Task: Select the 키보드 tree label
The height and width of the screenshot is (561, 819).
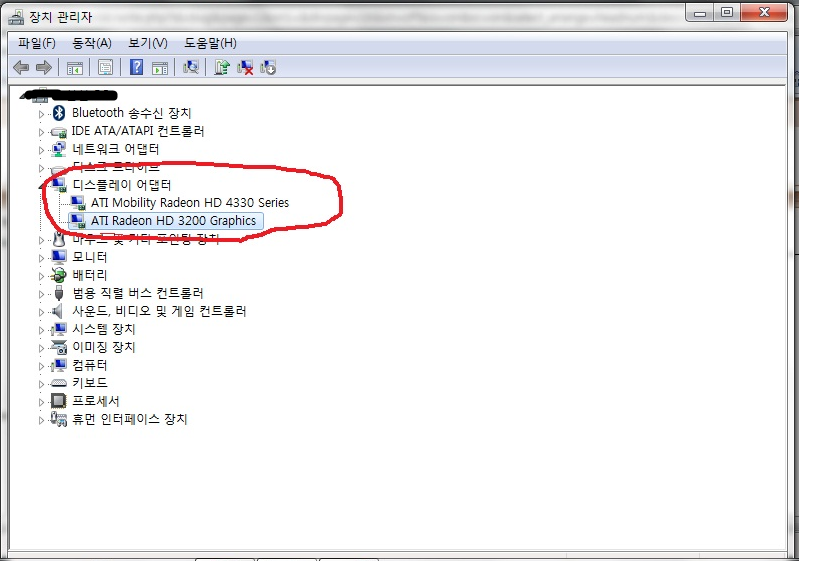Action: coord(89,383)
